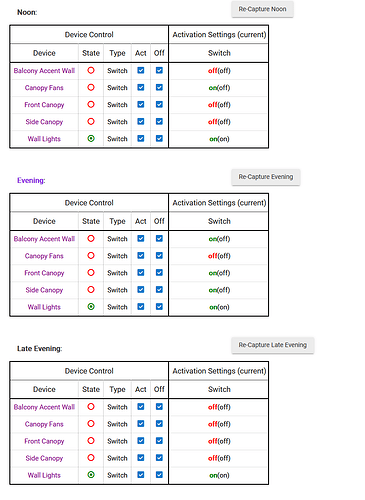Click Re-Capture Evening button
Viewport: 365px width, 500px height.
266,177
